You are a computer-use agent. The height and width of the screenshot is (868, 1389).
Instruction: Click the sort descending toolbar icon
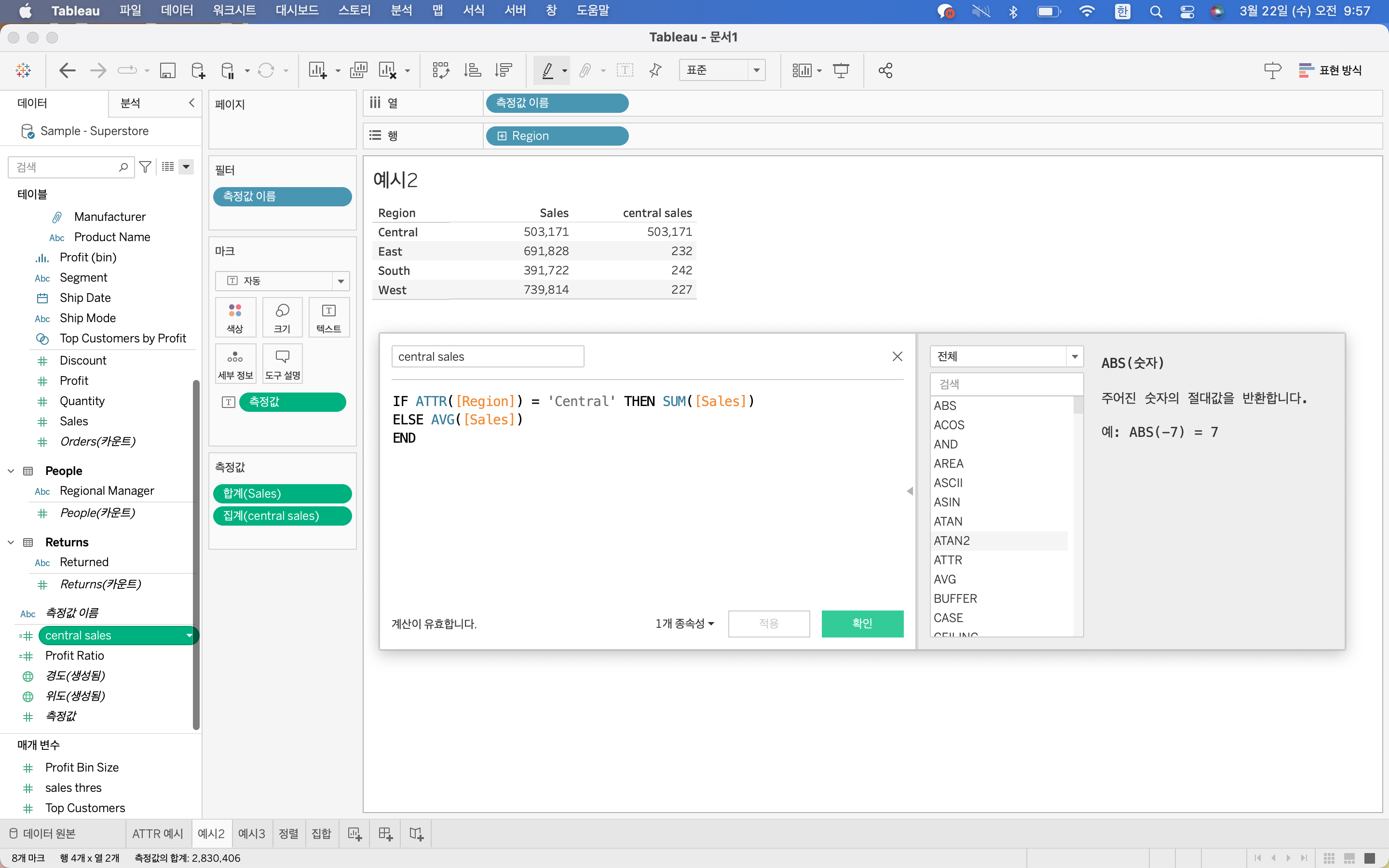[x=504, y=70]
